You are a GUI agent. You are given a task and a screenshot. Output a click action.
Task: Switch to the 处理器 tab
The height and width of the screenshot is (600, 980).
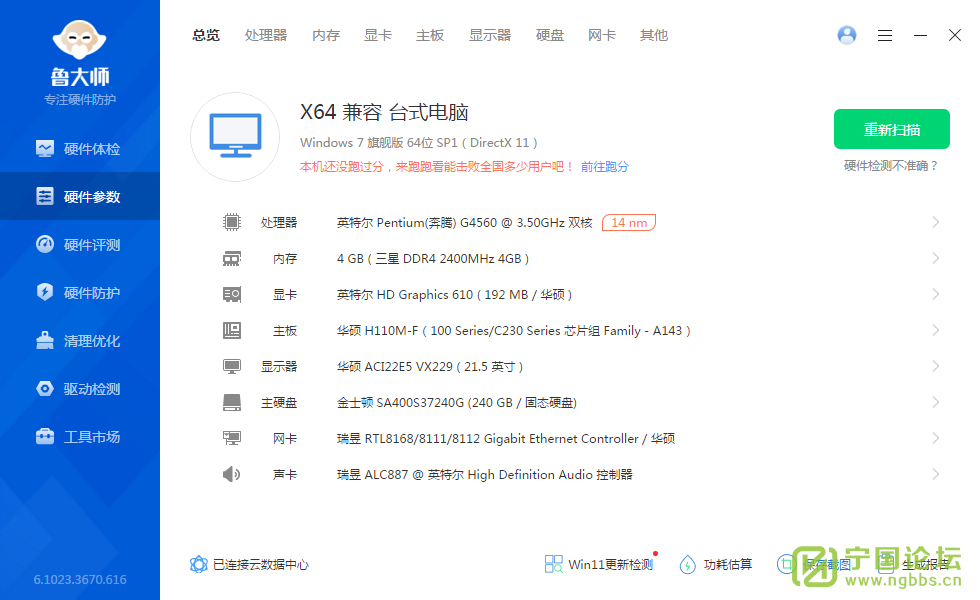click(266, 36)
